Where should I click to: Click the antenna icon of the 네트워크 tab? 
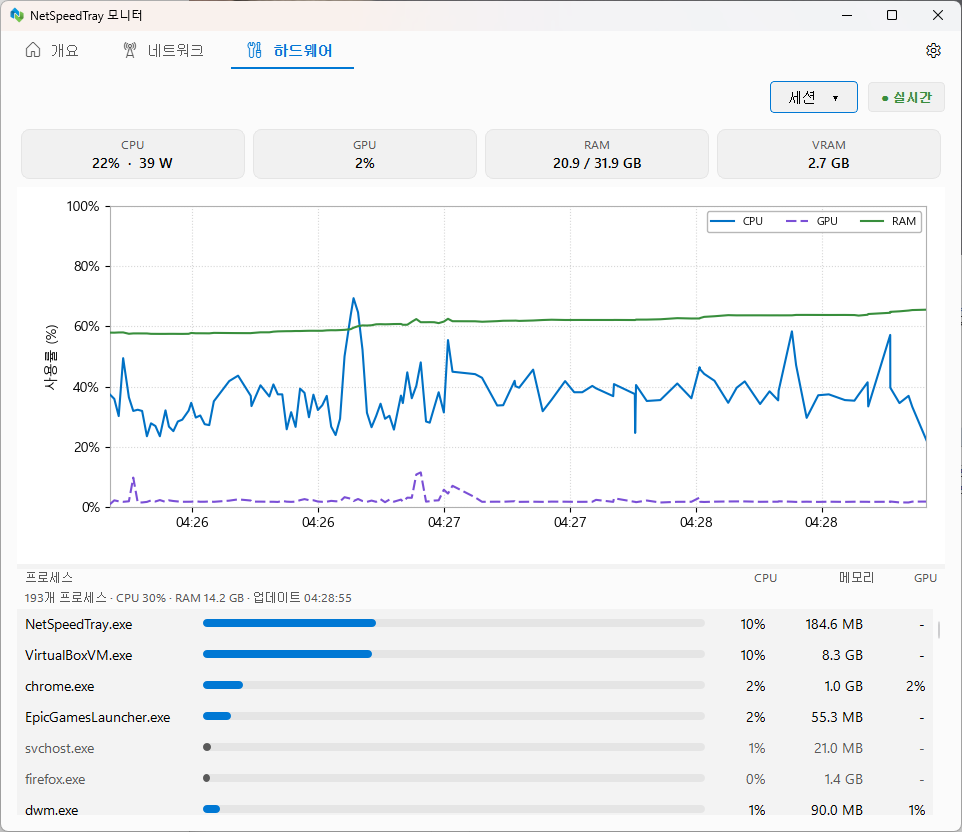click(x=129, y=50)
